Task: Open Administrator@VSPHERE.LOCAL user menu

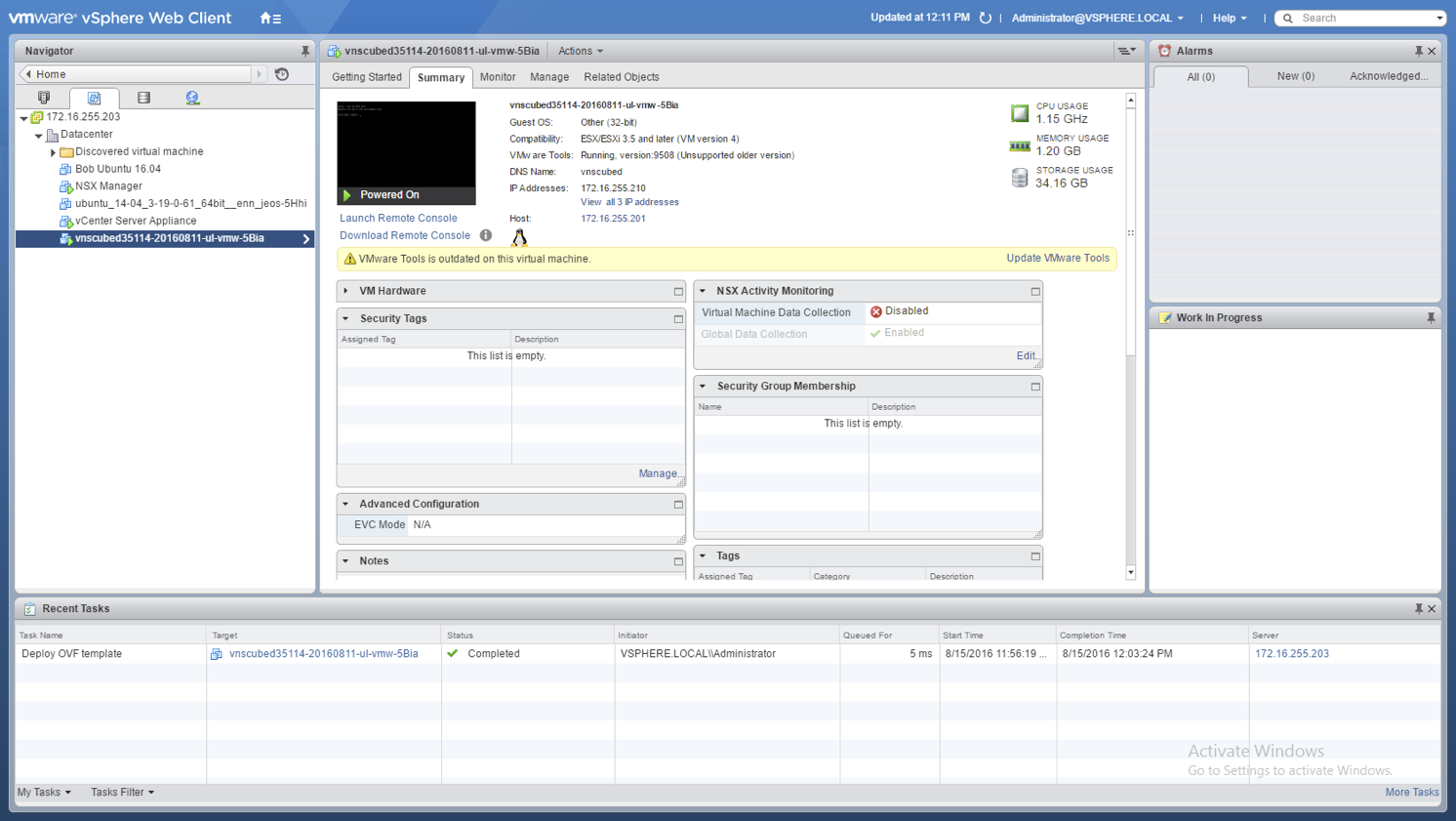Action: pyautogui.click(x=1098, y=18)
